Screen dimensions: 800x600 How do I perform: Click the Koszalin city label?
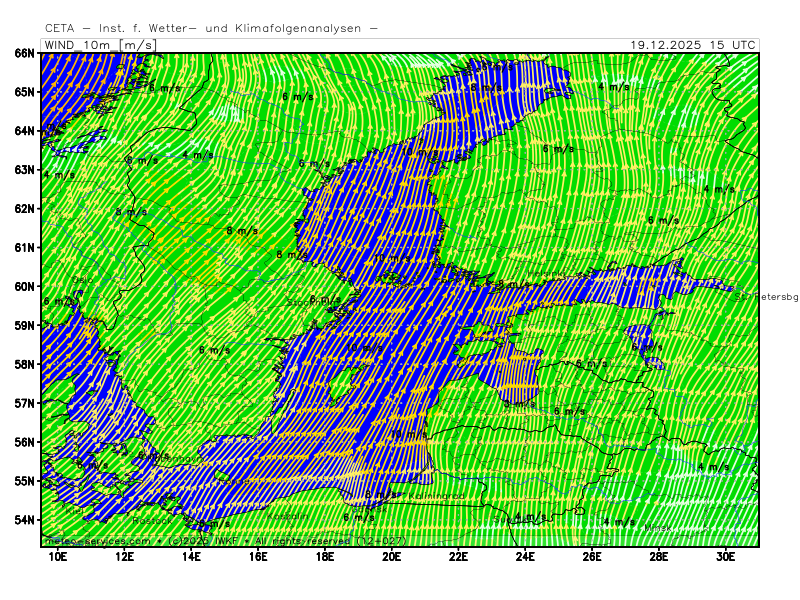pyautogui.click(x=287, y=516)
